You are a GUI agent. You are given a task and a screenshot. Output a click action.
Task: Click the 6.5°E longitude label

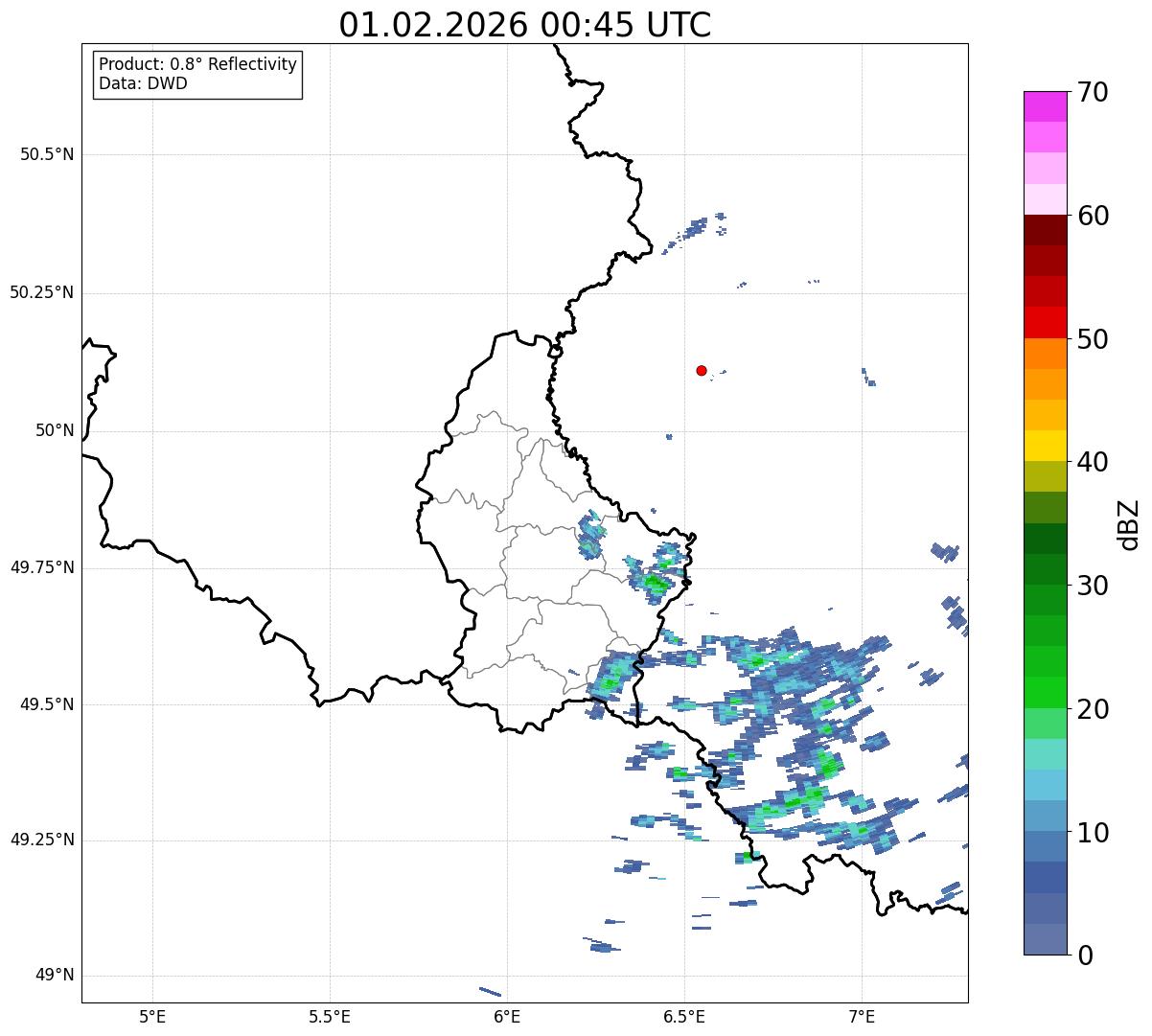pos(684,1016)
